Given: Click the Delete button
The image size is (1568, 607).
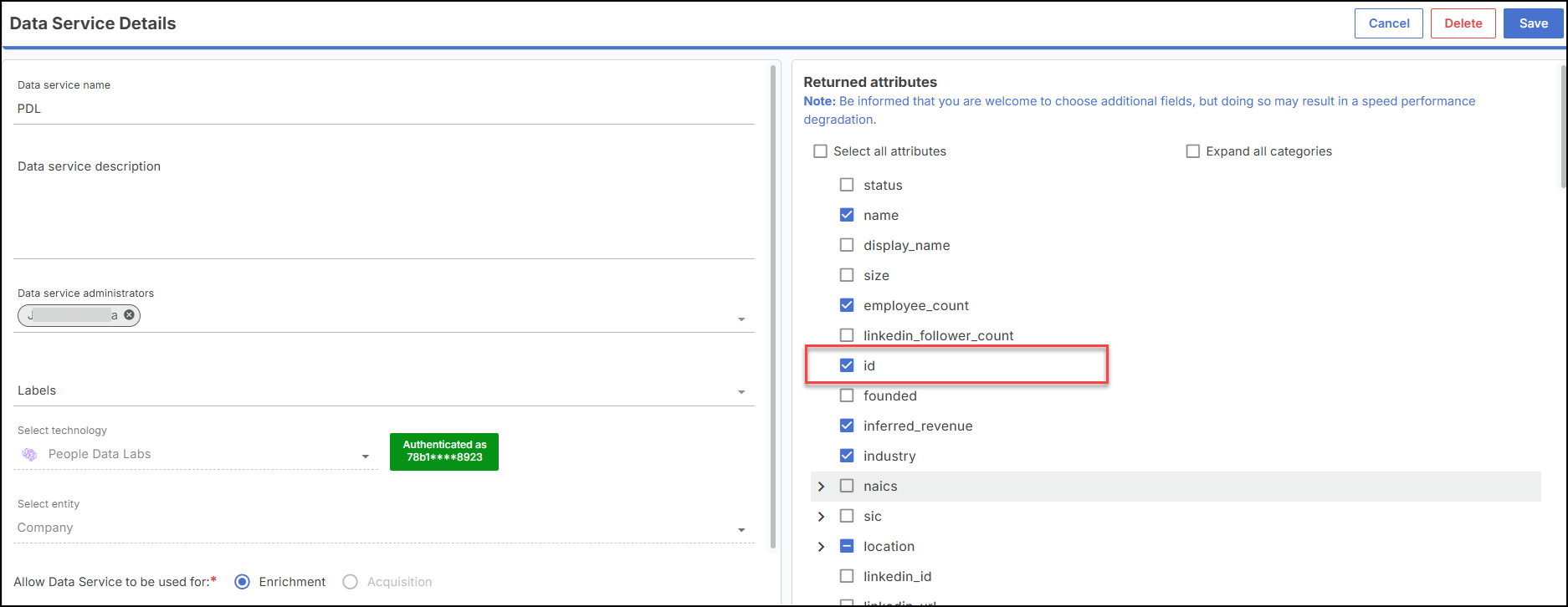Looking at the screenshot, I should 1463,23.
